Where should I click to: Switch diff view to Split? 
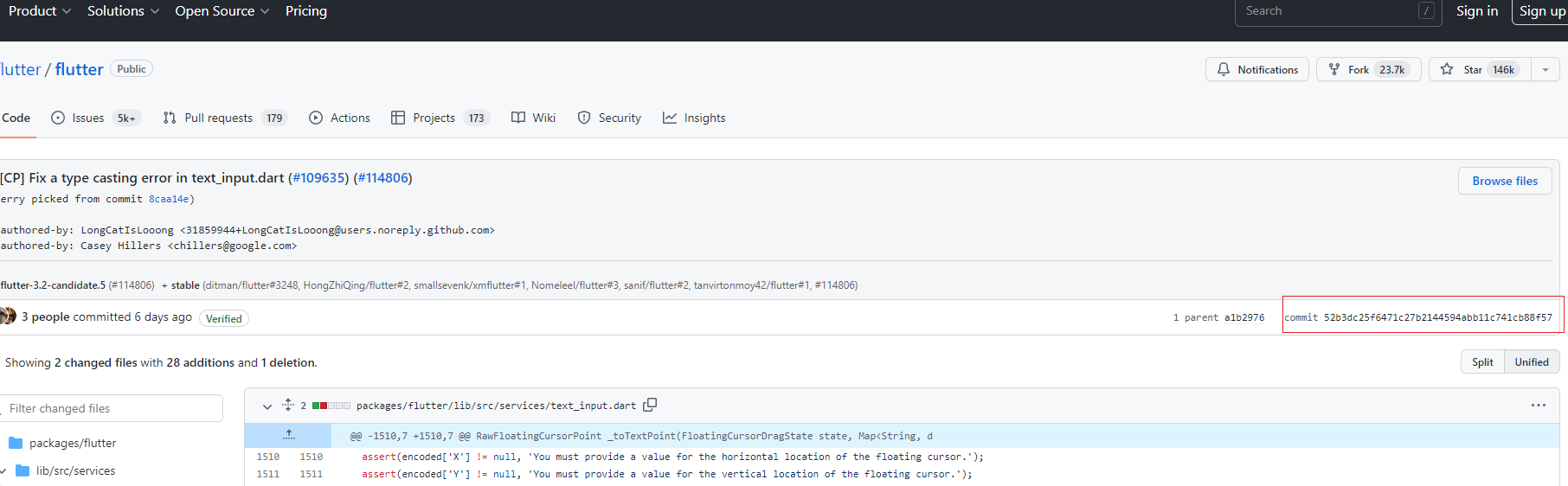(1482, 361)
